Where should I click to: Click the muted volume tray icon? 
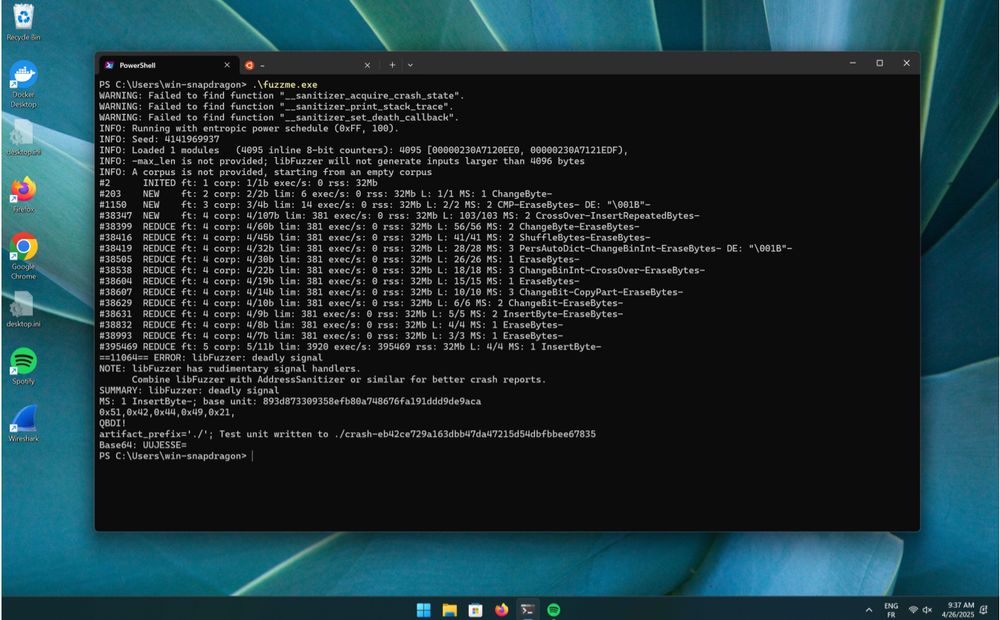pyautogui.click(x=927, y=610)
